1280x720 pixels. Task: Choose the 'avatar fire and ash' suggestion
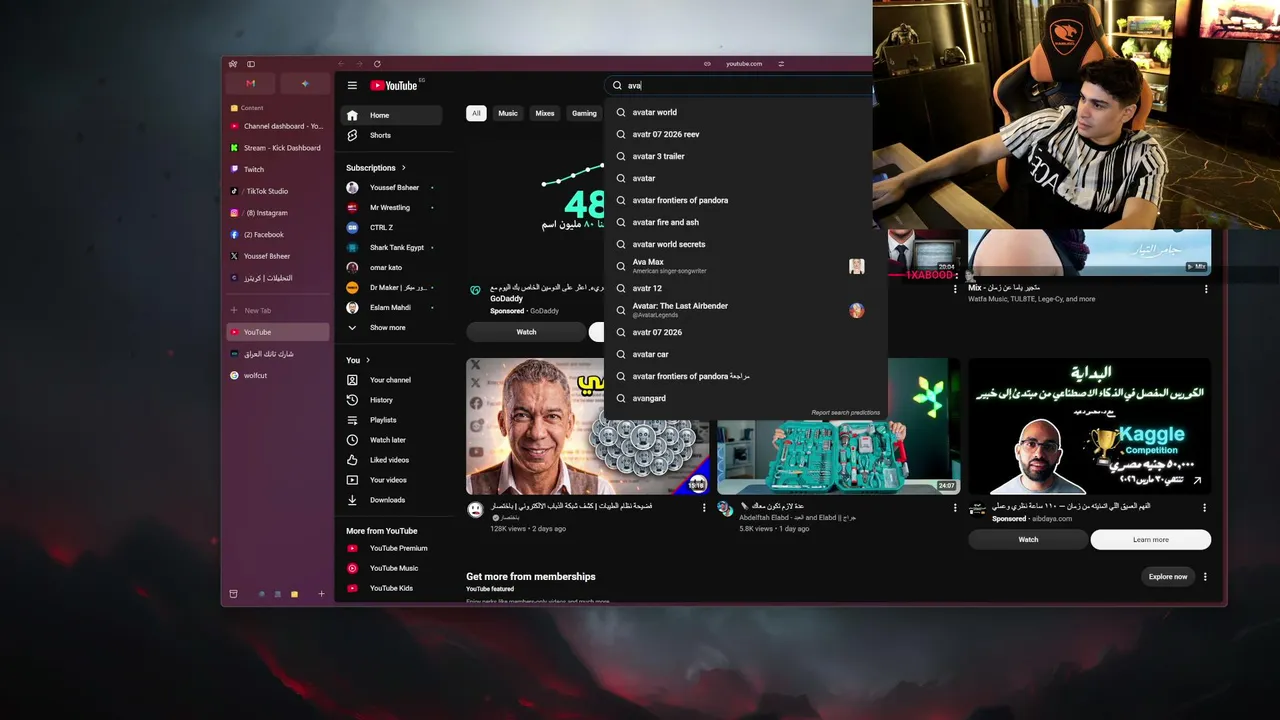(745, 223)
